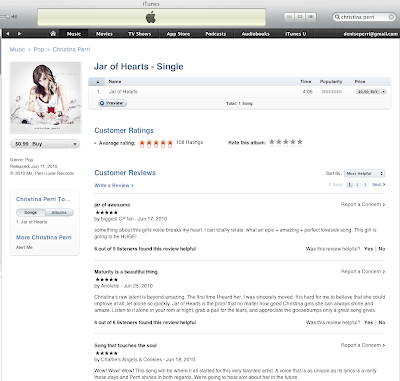This screenshot has width=400, height=381.
Task: Rate this album five stars
Action: (300, 142)
